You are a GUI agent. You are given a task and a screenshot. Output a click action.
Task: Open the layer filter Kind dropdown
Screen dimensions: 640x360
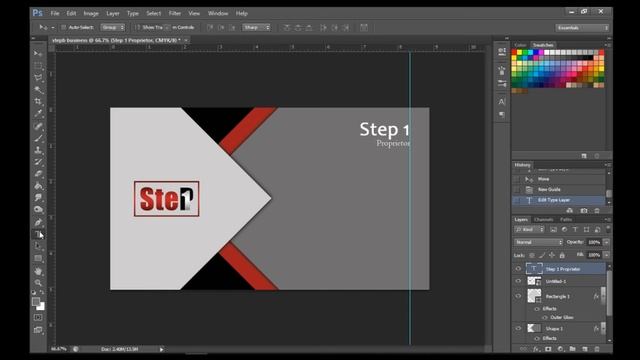pos(529,229)
